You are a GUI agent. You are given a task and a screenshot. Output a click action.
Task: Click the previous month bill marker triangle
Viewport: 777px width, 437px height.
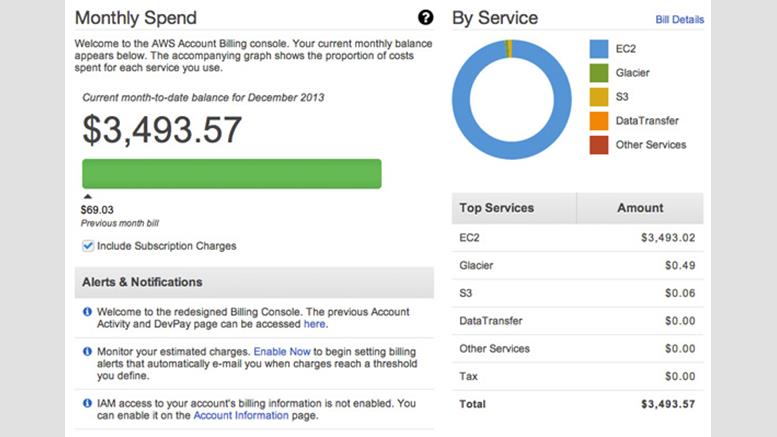pos(88,197)
